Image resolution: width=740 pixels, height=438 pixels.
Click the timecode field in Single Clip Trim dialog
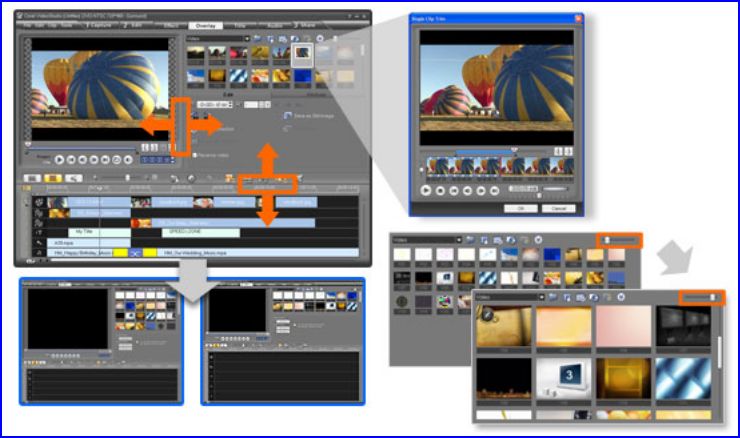click(523, 189)
